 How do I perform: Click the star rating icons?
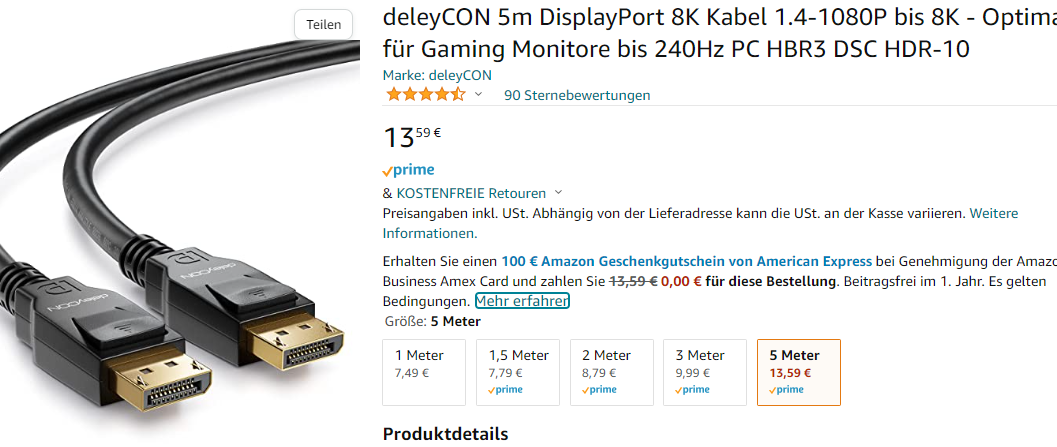pos(425,95)
